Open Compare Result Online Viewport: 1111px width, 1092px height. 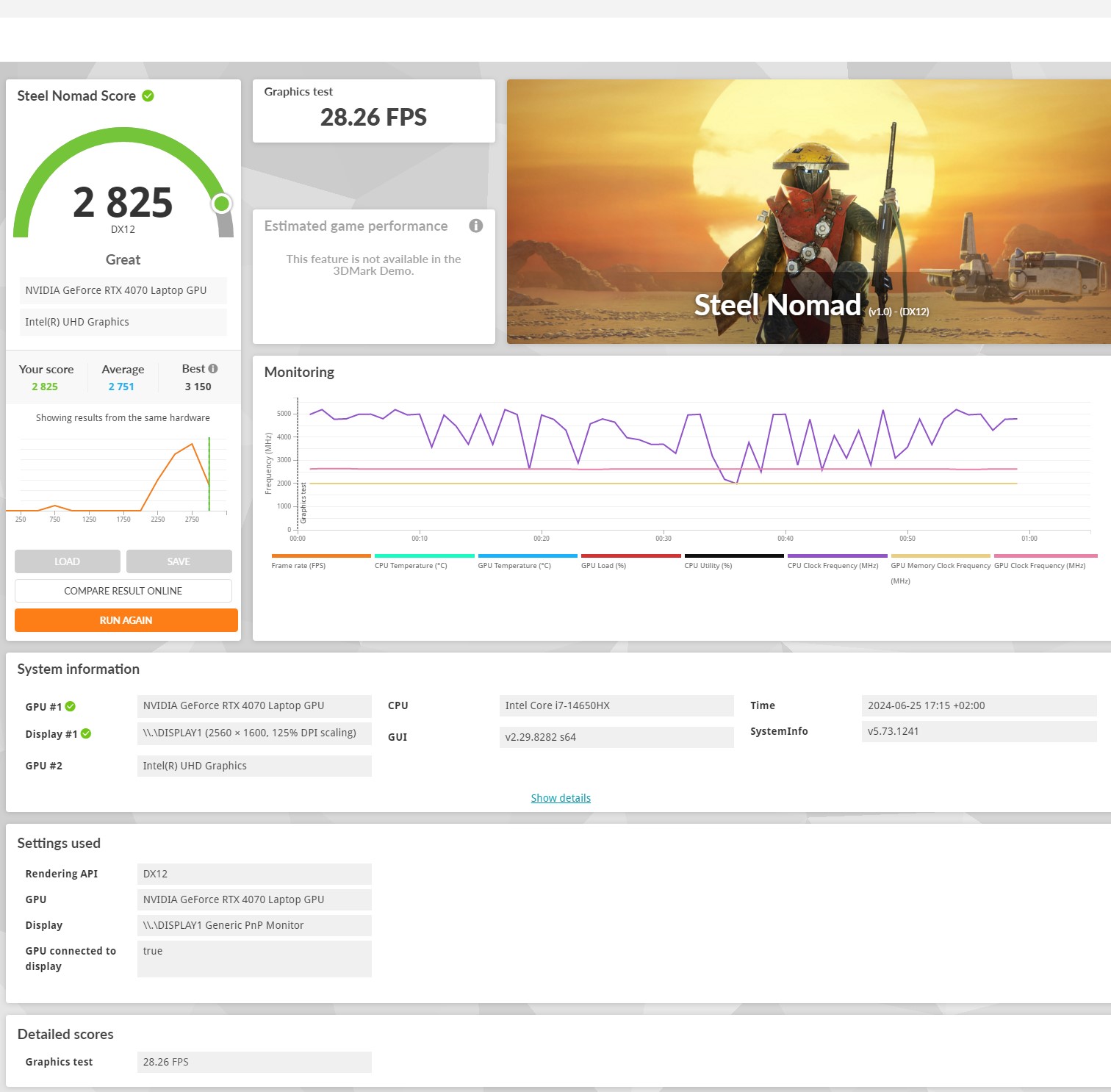point(123,591)
